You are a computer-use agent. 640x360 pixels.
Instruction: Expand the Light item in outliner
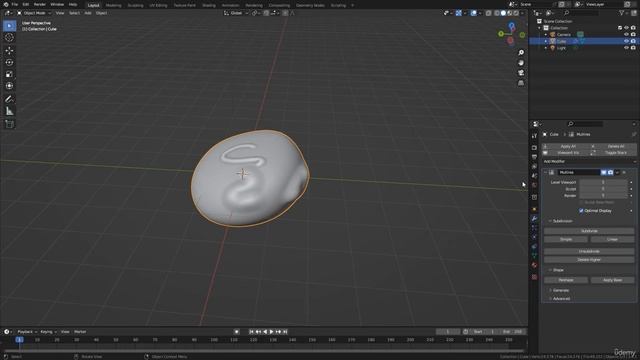click(546, 48)
